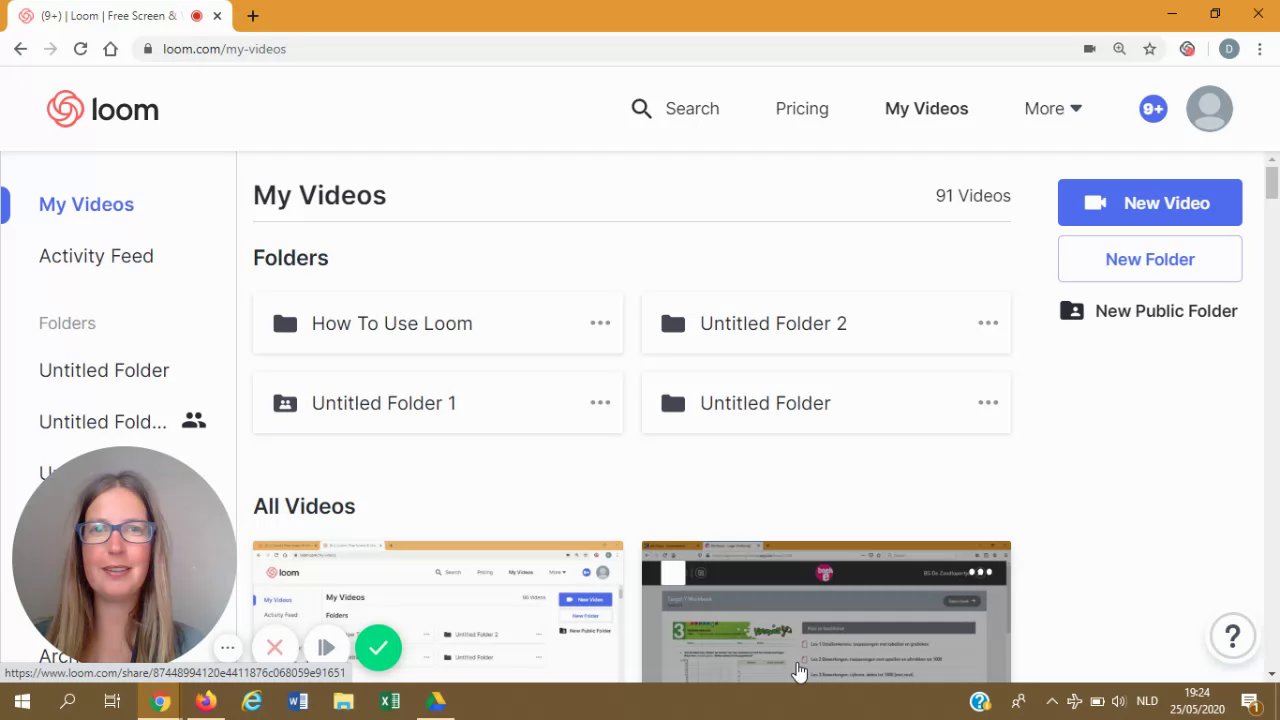This screenshot has width=1280, height=720.
Task: Go to the My Videos header tab
Action: pyautogui.click(x=926, y=108)
